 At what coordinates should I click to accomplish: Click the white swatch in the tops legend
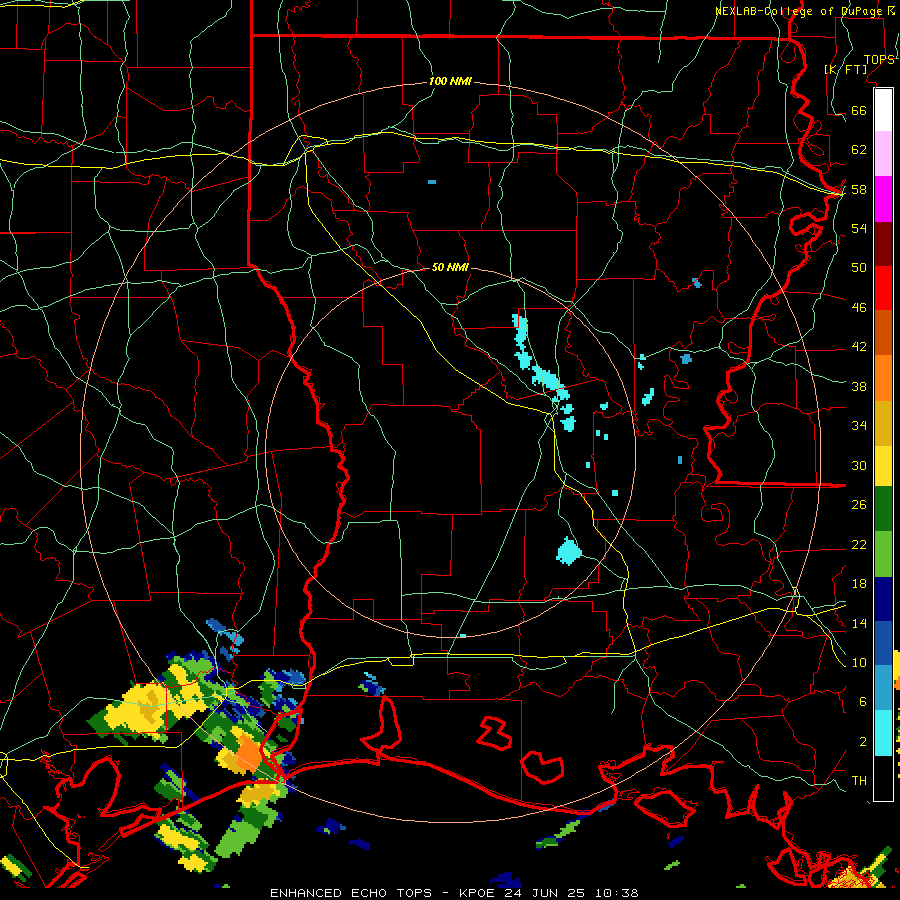pos(883,110)
